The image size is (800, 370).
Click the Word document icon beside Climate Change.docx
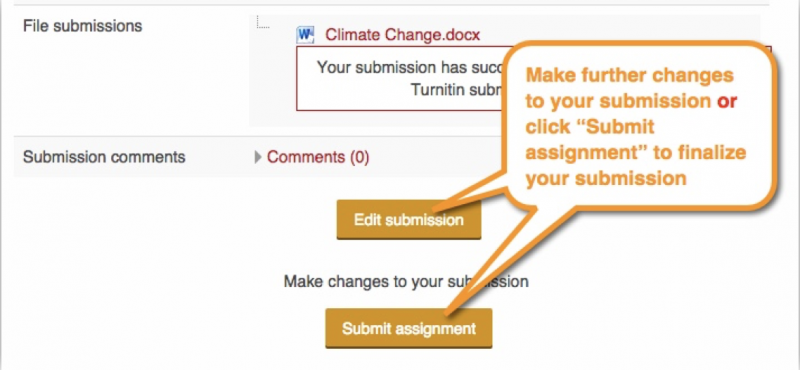tap(305, 35)
